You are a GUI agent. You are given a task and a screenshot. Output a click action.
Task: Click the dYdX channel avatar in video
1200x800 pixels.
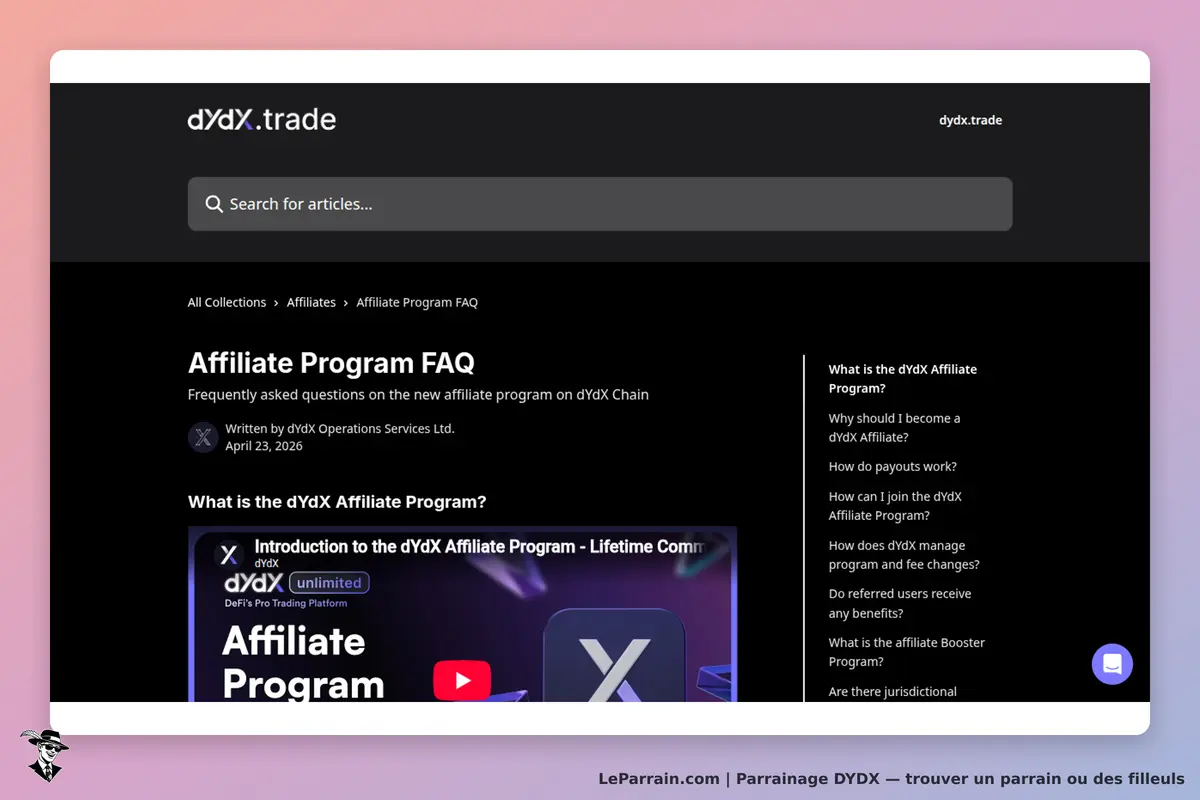229,554
